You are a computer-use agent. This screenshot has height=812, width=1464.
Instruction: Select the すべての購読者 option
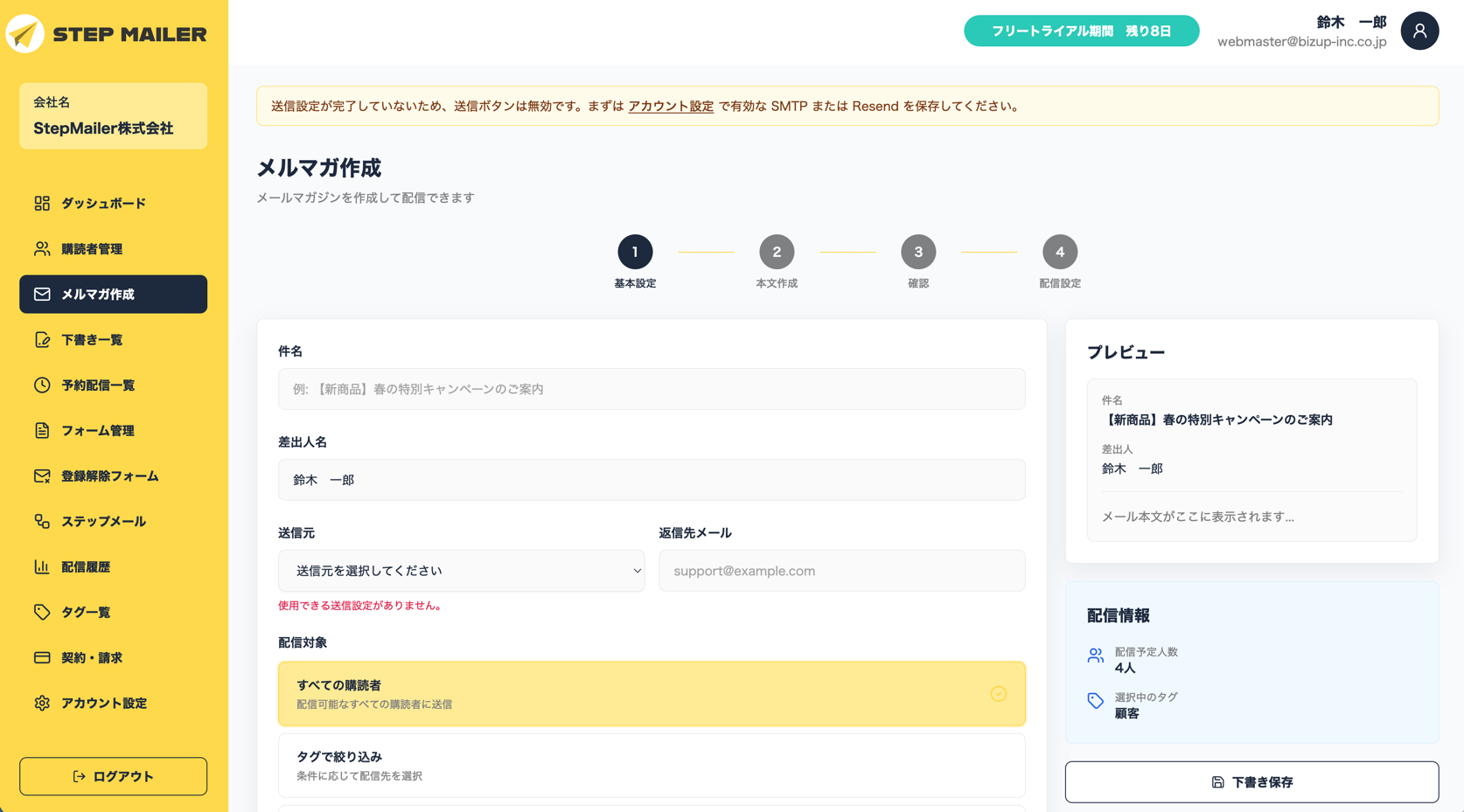652,694
